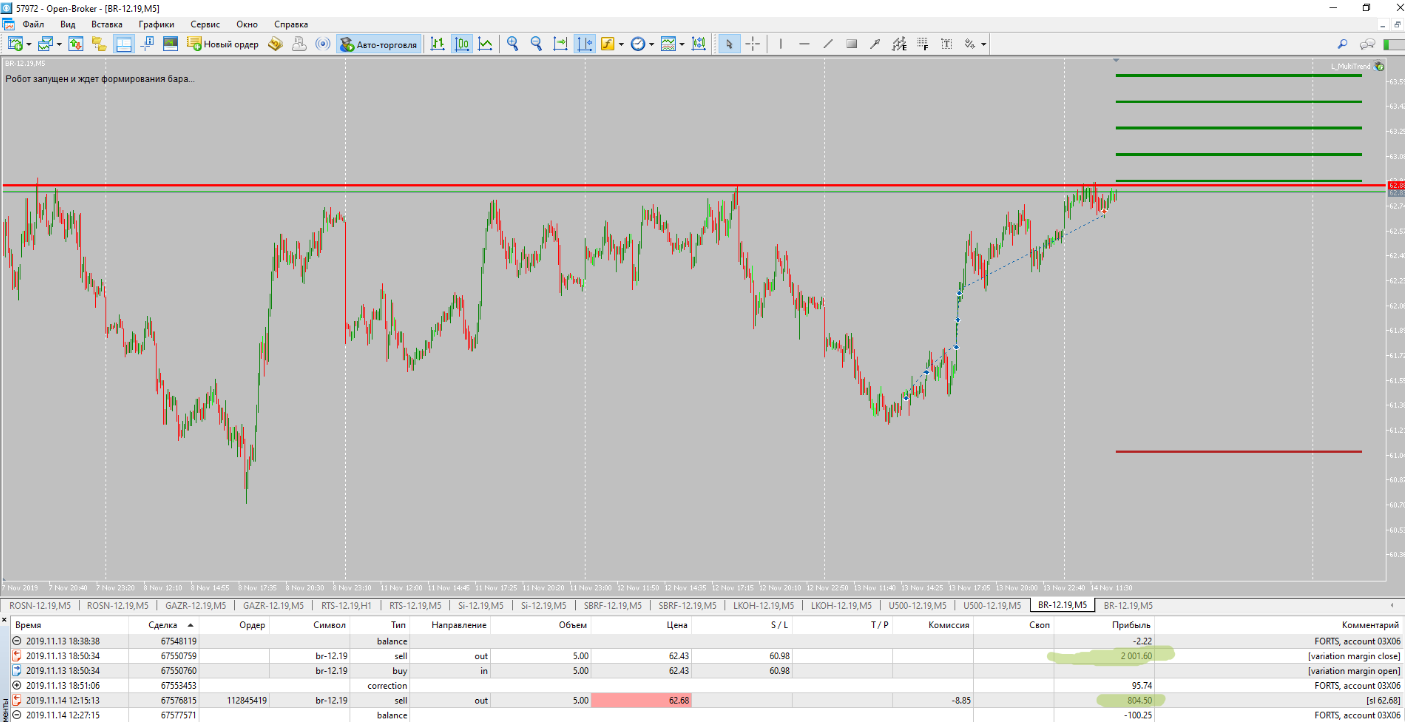Open the indicators list dropdown arrow
Image resolution: width=1405 pixels, height=722 pixels.
click(x=621, y=44)
